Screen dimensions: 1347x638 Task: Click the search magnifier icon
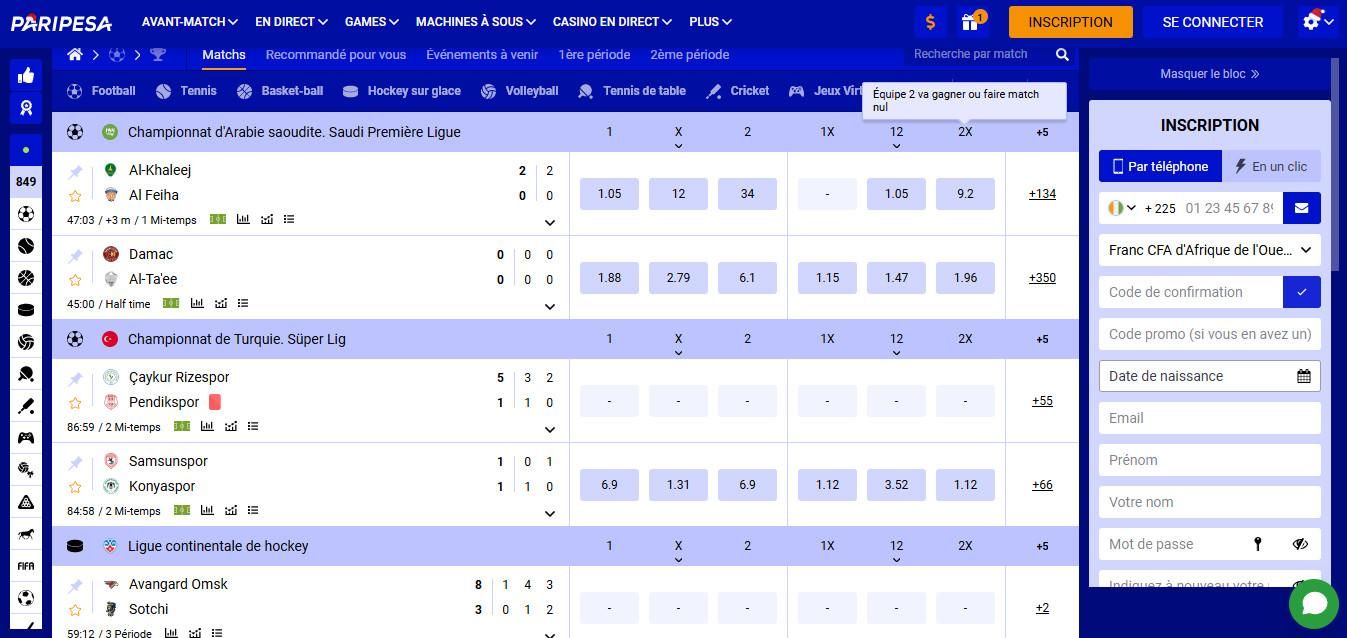1062,55
